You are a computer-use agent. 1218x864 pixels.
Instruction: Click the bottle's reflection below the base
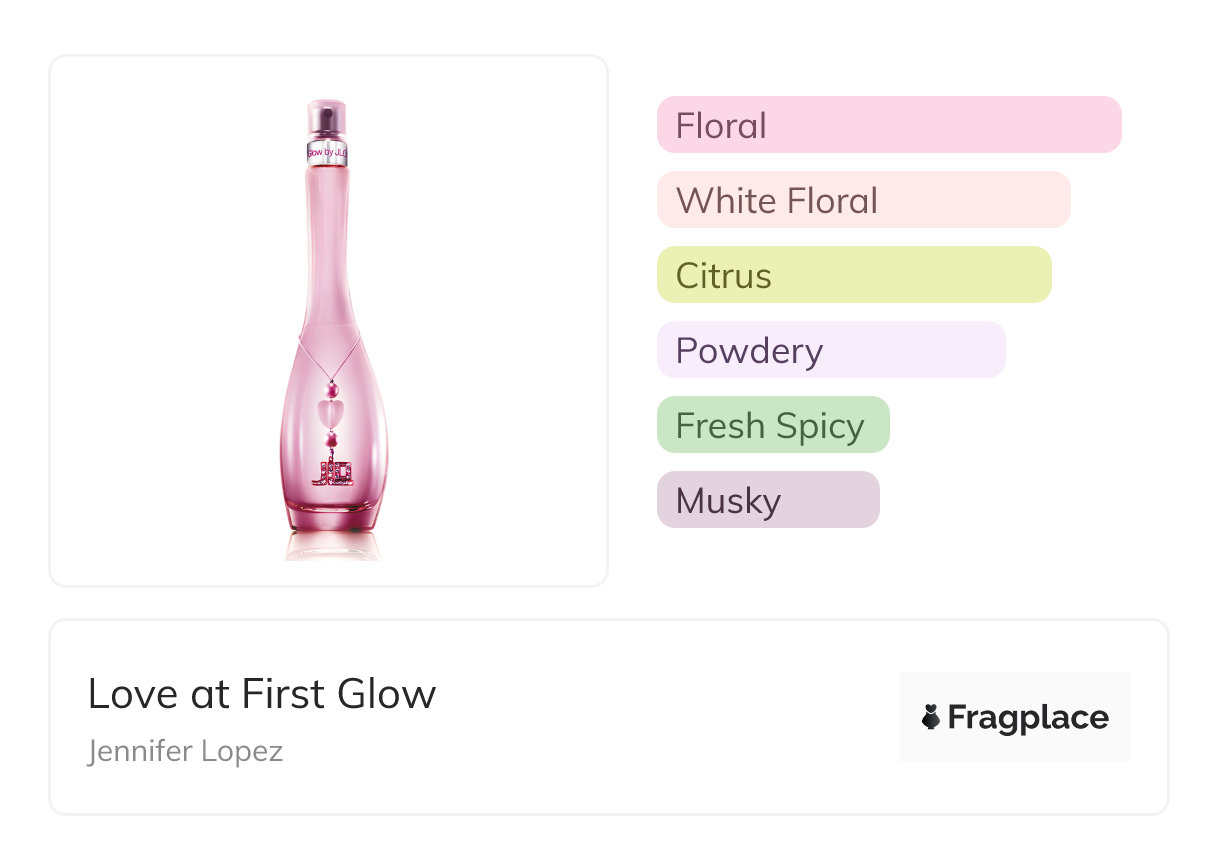click(x=332, y=547)
